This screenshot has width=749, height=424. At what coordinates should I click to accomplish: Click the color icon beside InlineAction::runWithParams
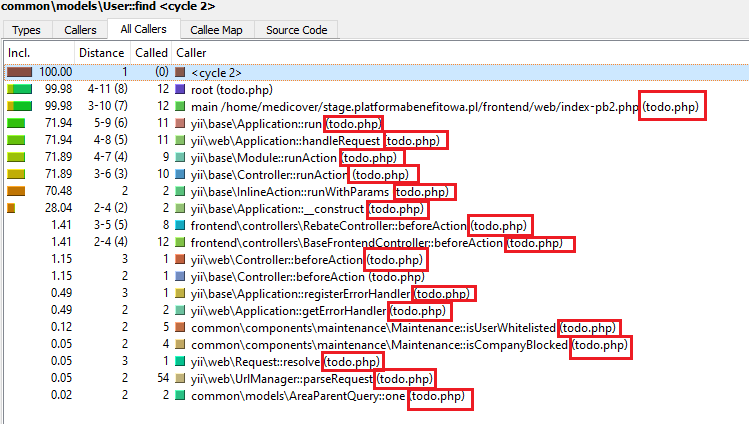[180, 192]
